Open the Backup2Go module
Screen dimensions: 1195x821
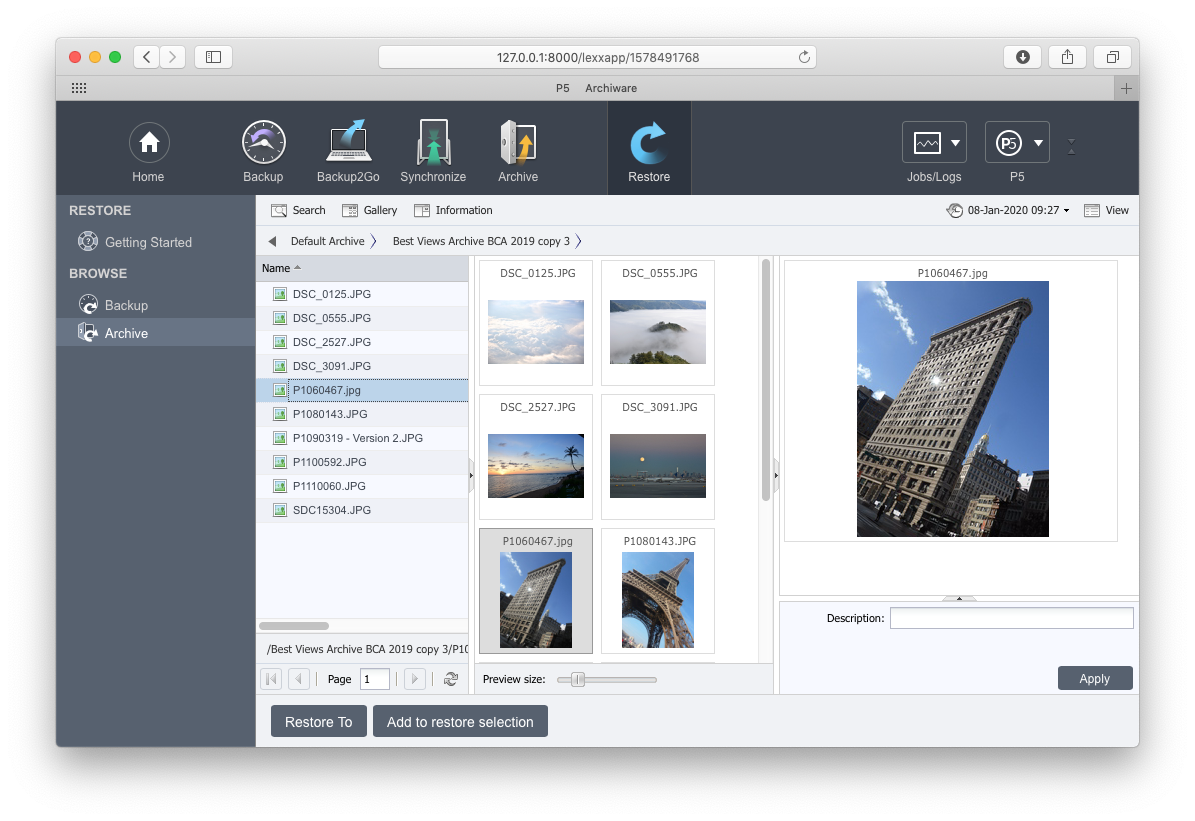[x=348, y=143]
